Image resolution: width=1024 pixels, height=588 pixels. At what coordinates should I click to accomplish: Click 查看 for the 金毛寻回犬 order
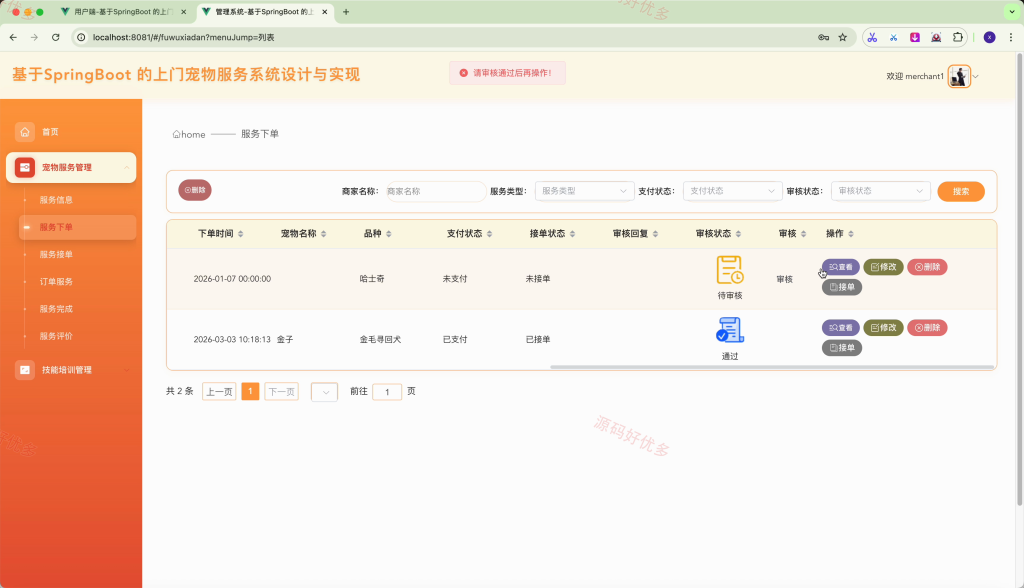[840, 327]
